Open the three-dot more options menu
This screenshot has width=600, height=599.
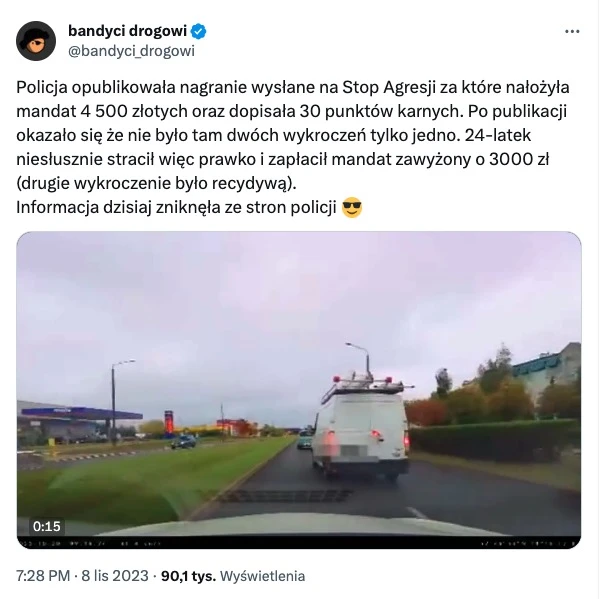coord(572,31)
